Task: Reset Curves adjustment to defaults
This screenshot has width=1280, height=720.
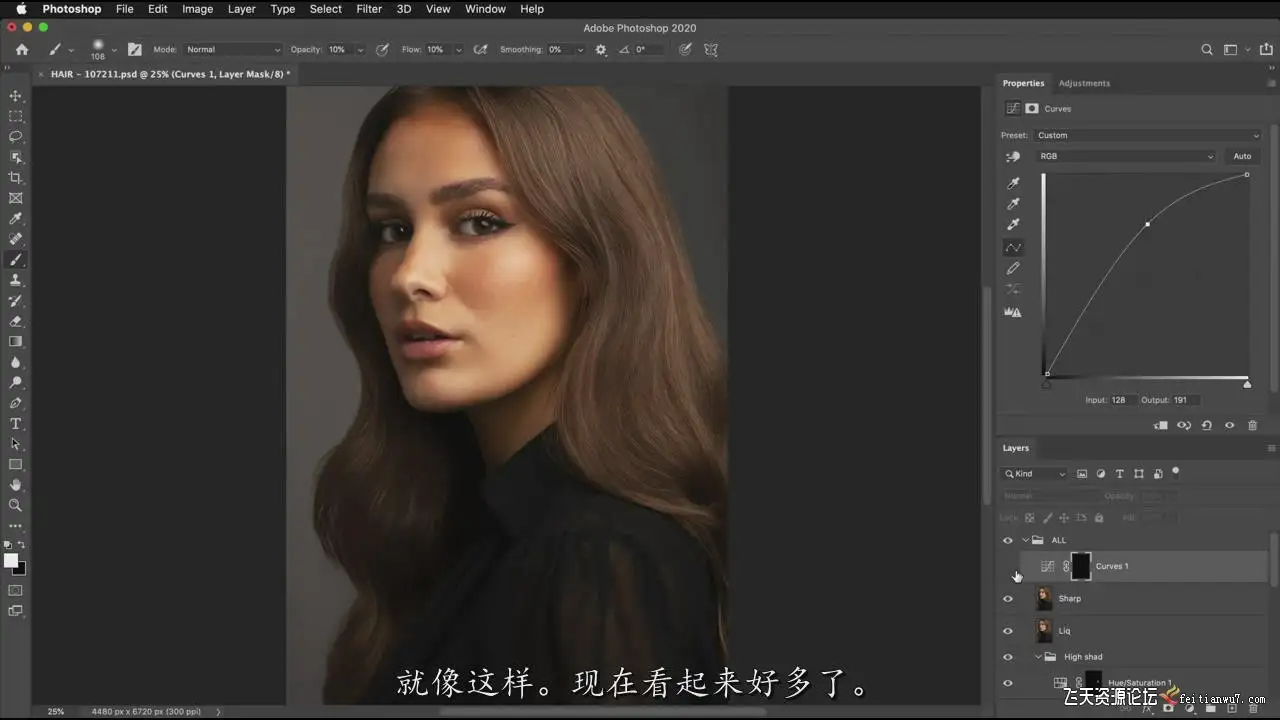Action: (1207, 425)
